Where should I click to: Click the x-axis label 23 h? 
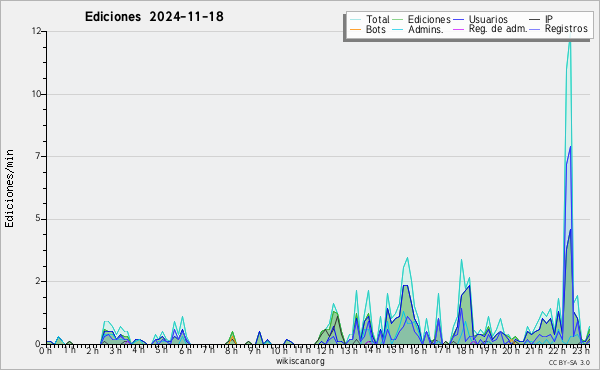581,350
